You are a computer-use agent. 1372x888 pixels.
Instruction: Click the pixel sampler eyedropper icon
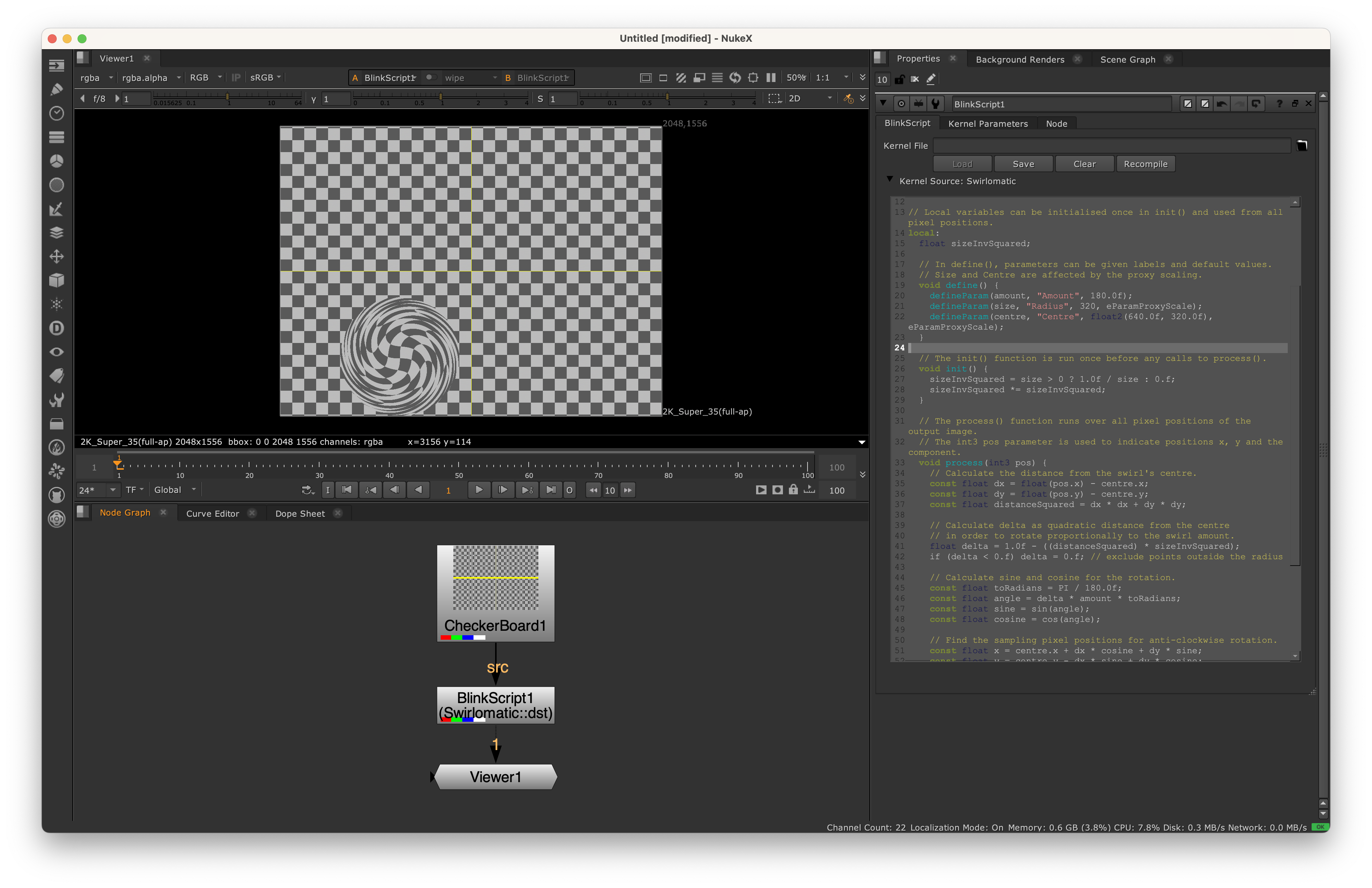point(848,98)
